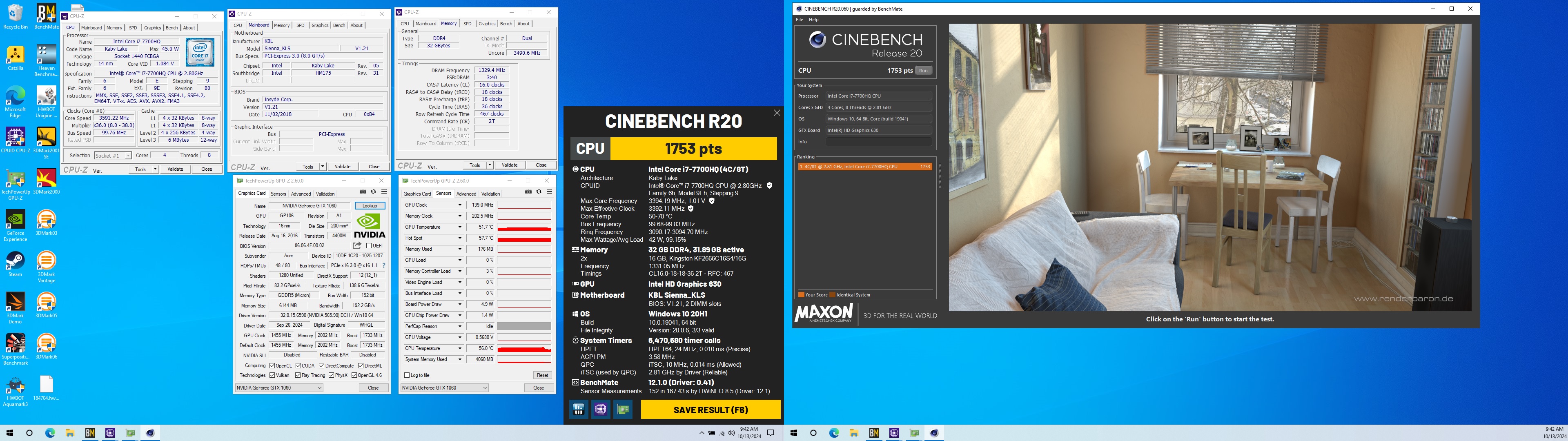Click the Reset button in GPU-Z Sensors

coord(542,375)
